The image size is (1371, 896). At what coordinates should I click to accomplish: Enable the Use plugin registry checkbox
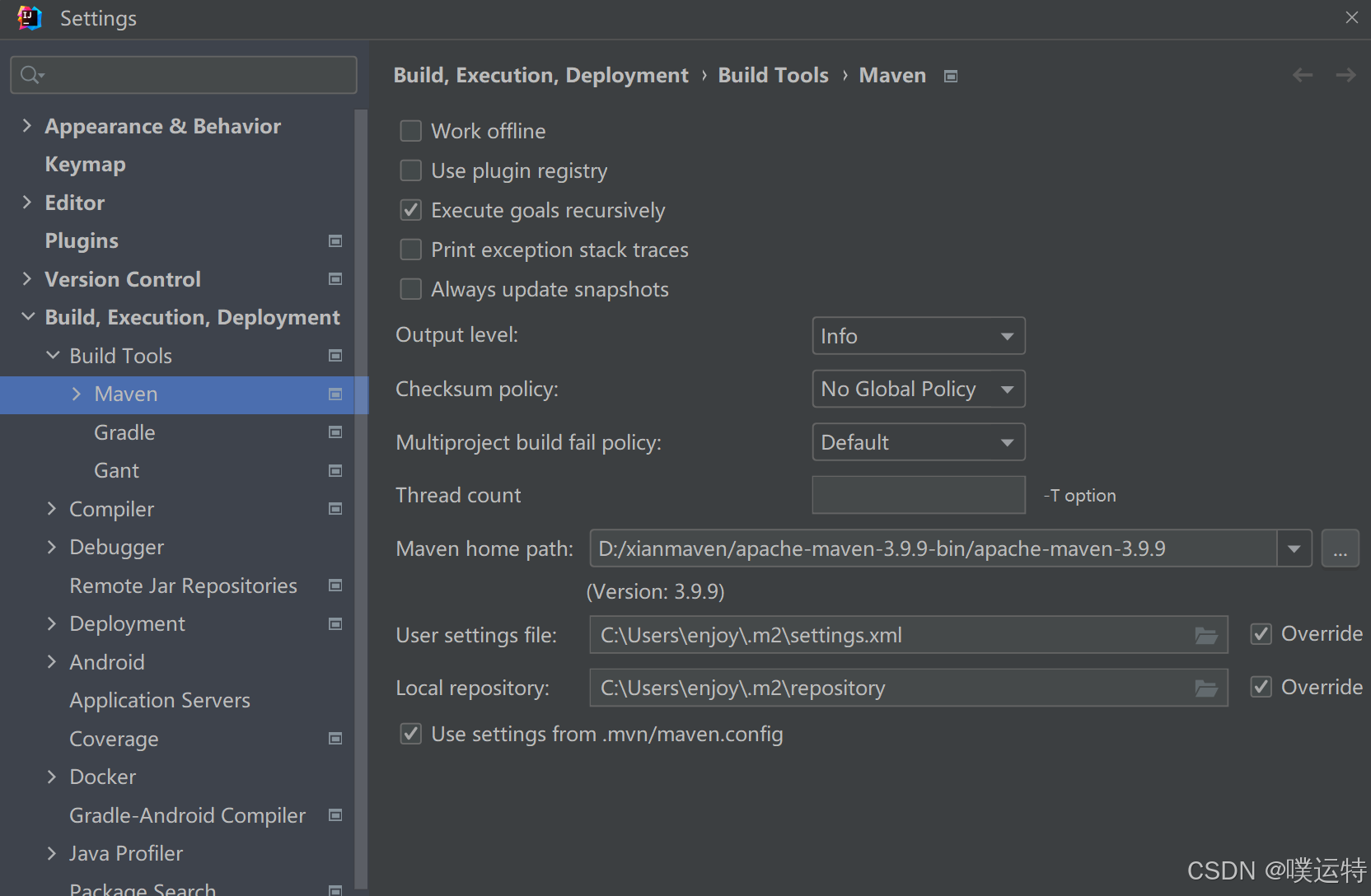[x=410, y=170]
